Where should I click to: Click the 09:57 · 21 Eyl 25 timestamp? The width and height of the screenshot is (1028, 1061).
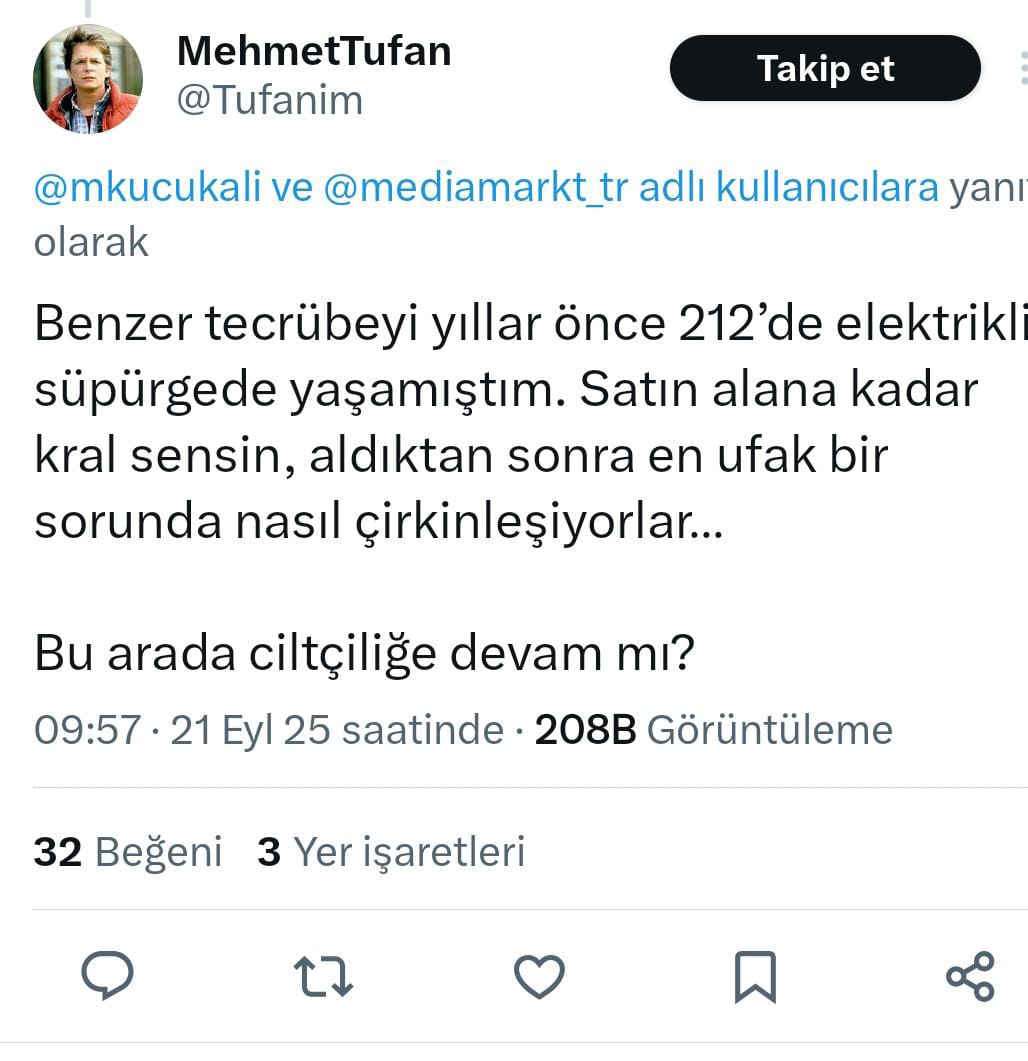269,730
